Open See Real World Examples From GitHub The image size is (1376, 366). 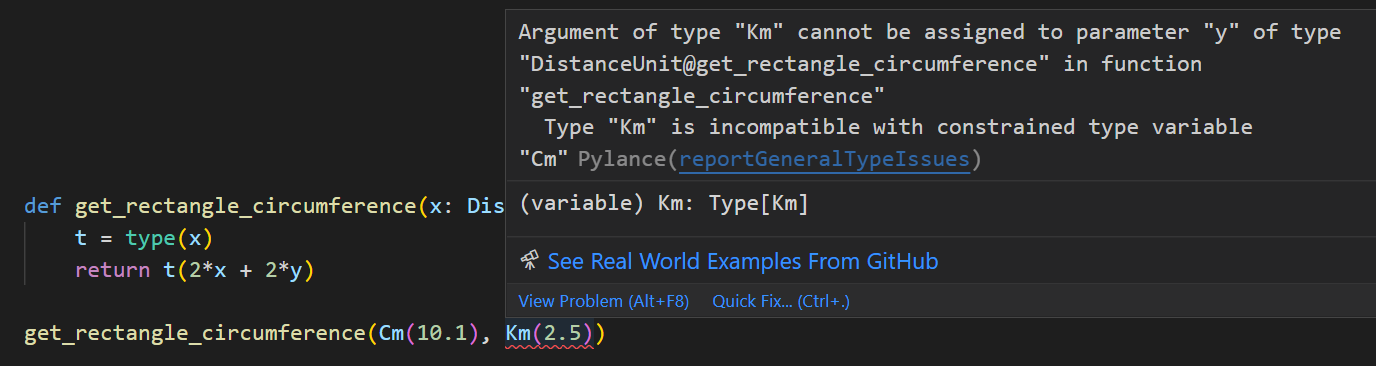pyautogui.click(x=743, y=262)
